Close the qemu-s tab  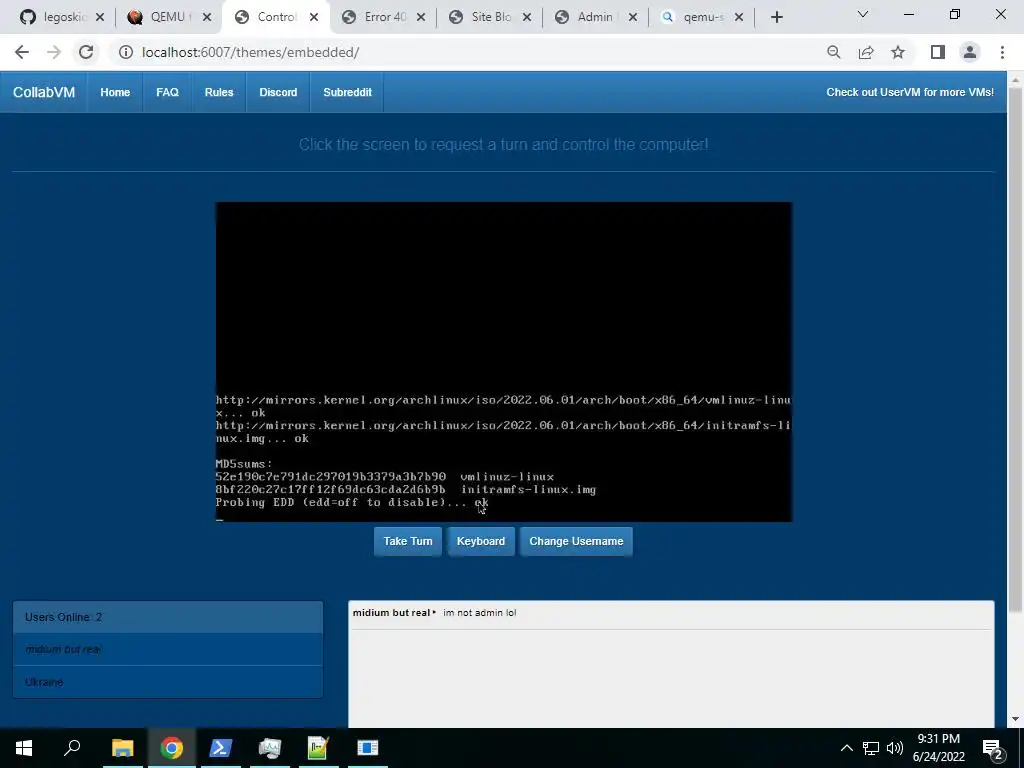[739, 18]
